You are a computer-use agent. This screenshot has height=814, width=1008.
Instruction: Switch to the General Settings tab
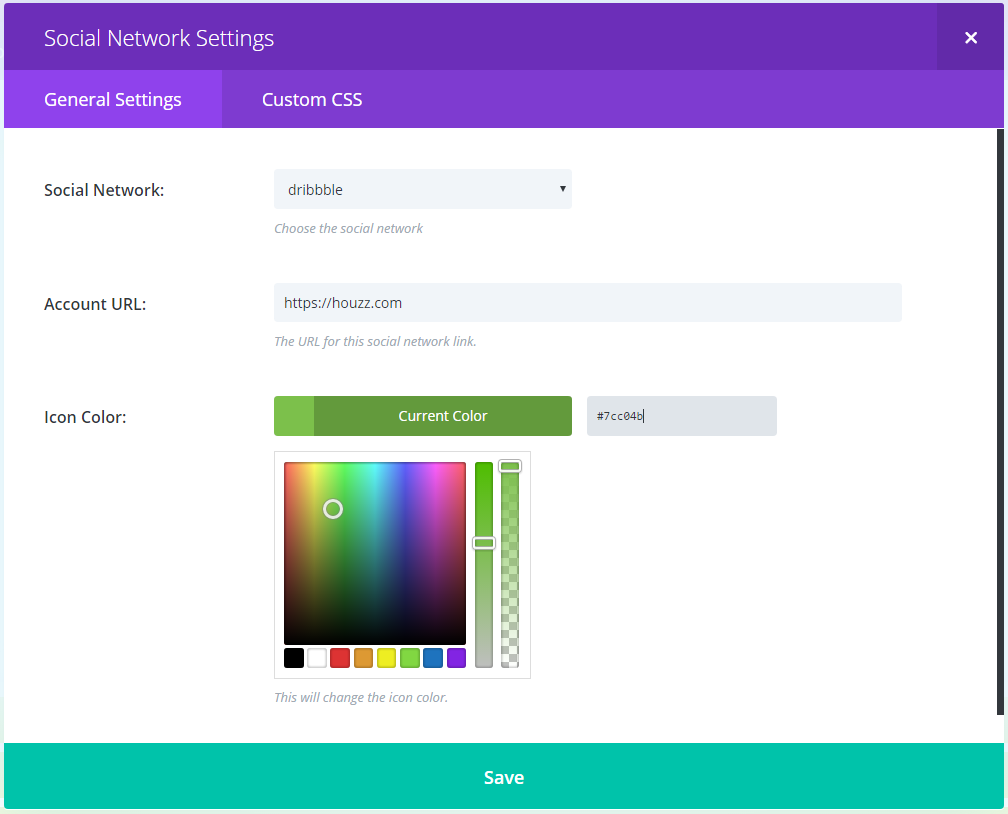[112, 99]
